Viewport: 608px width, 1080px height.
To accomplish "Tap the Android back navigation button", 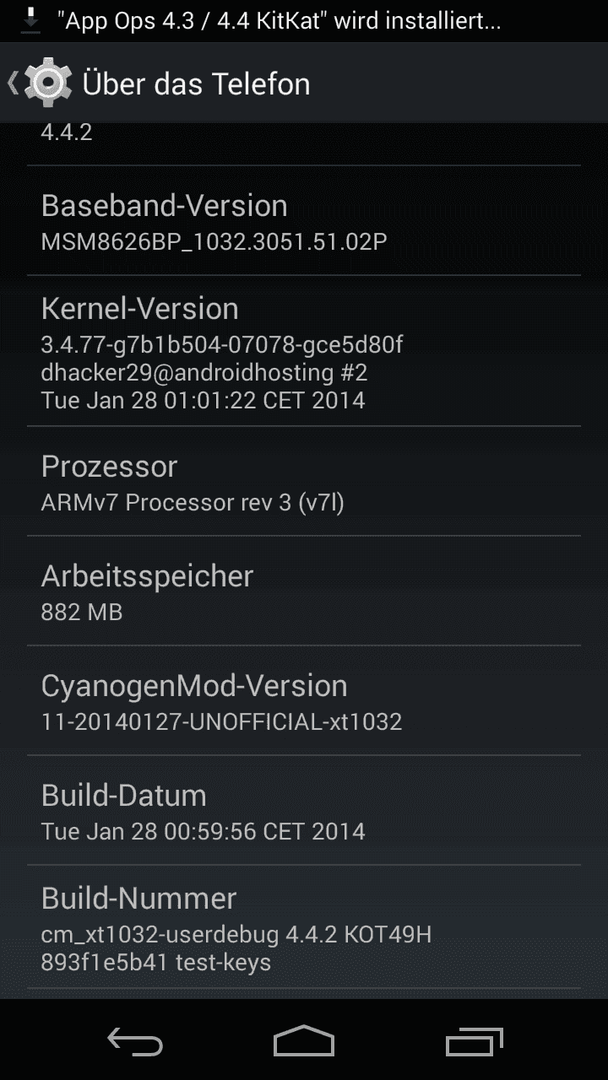I will (x=135, y=1041).
